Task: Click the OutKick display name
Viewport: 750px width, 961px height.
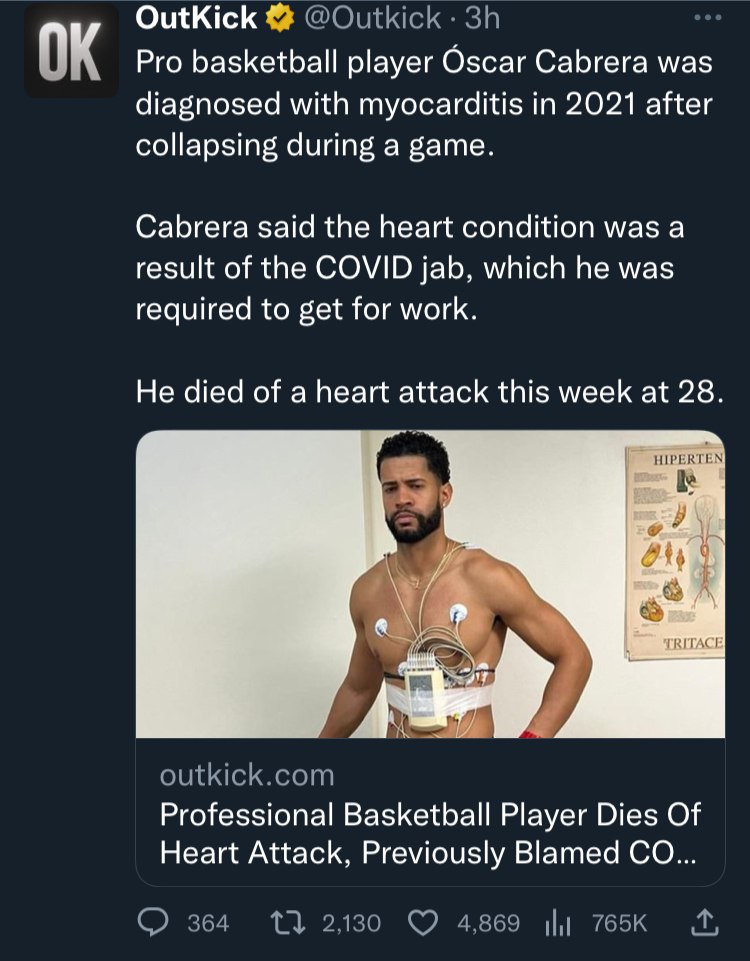Action: pyautogui.click(x=196, y=18)
